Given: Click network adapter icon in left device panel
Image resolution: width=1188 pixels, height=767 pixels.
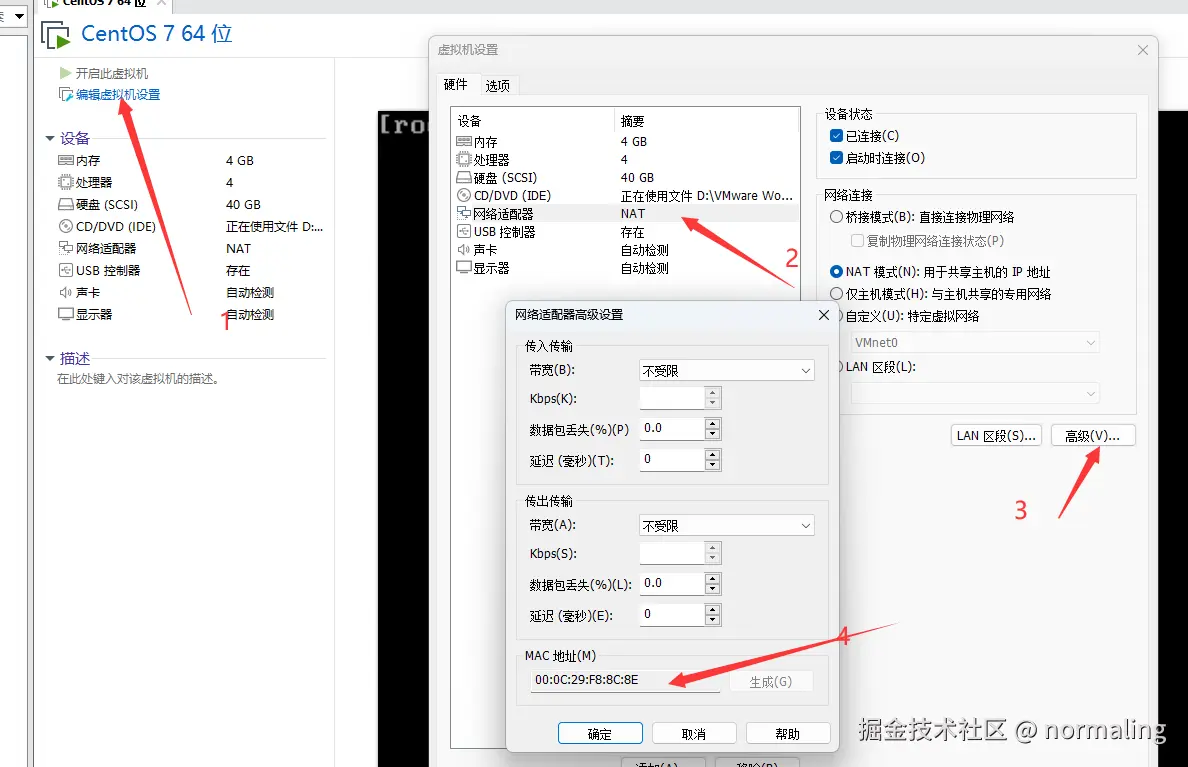Looking at the screenshot, I should coord(66,249).
